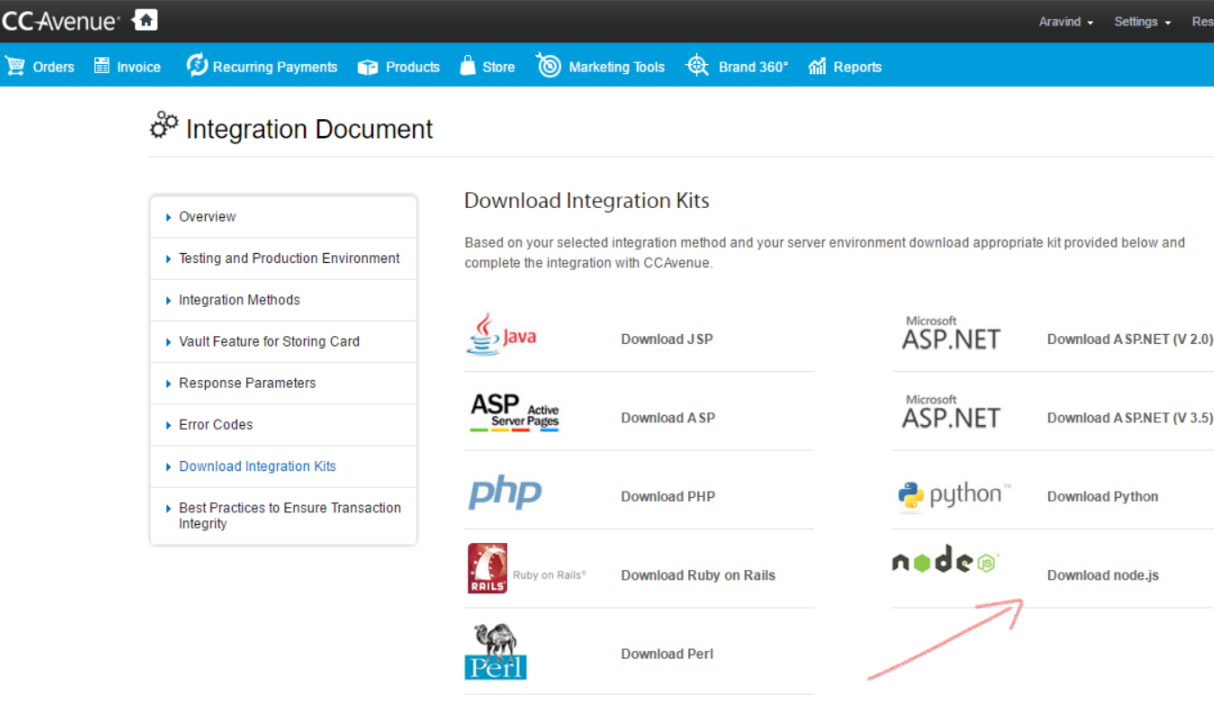This screenshot has height=705, width=1214.
Task: Click the node.js logo
Action: click(x=945, y=561)
